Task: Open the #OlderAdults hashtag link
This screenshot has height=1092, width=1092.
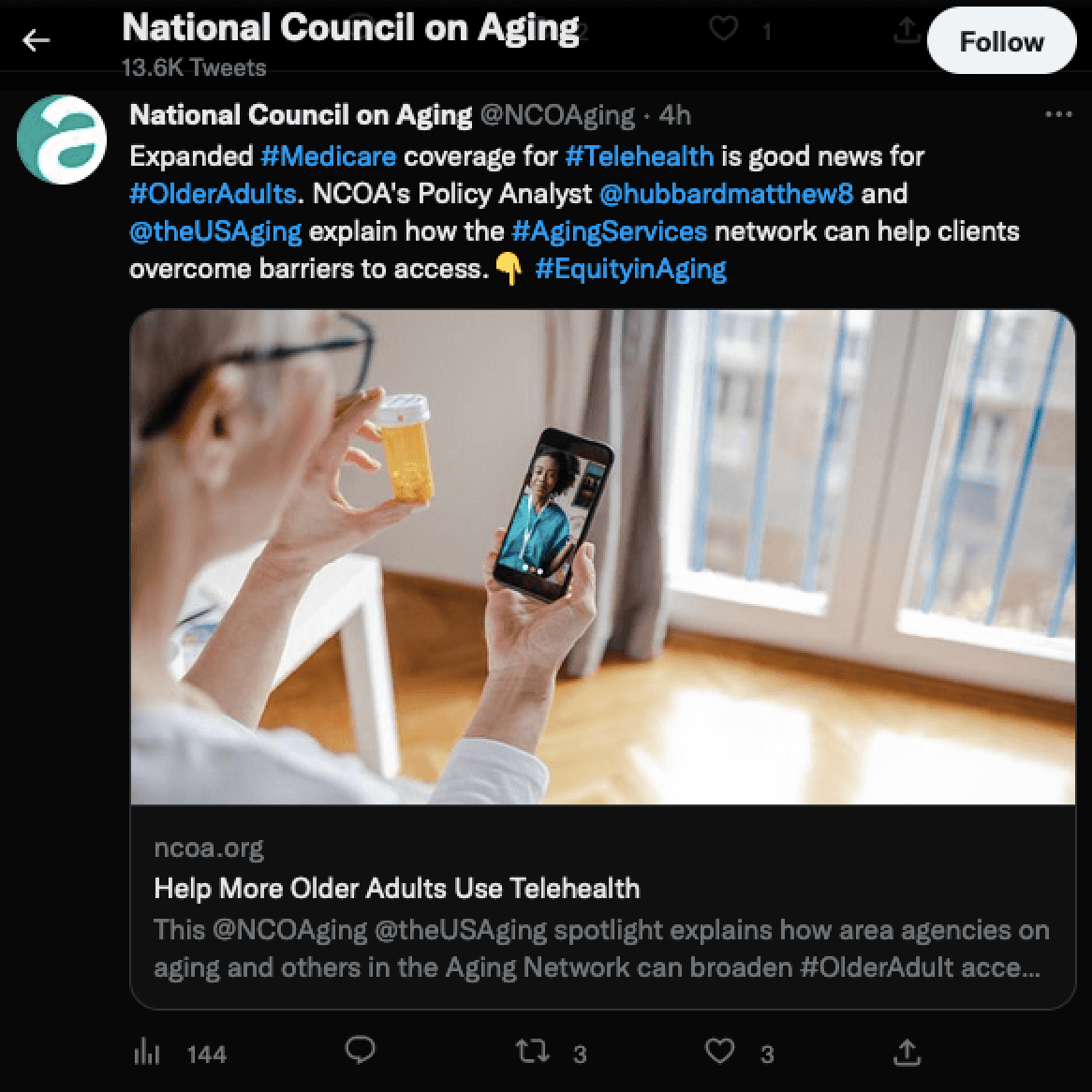Action: pos(213,194)
